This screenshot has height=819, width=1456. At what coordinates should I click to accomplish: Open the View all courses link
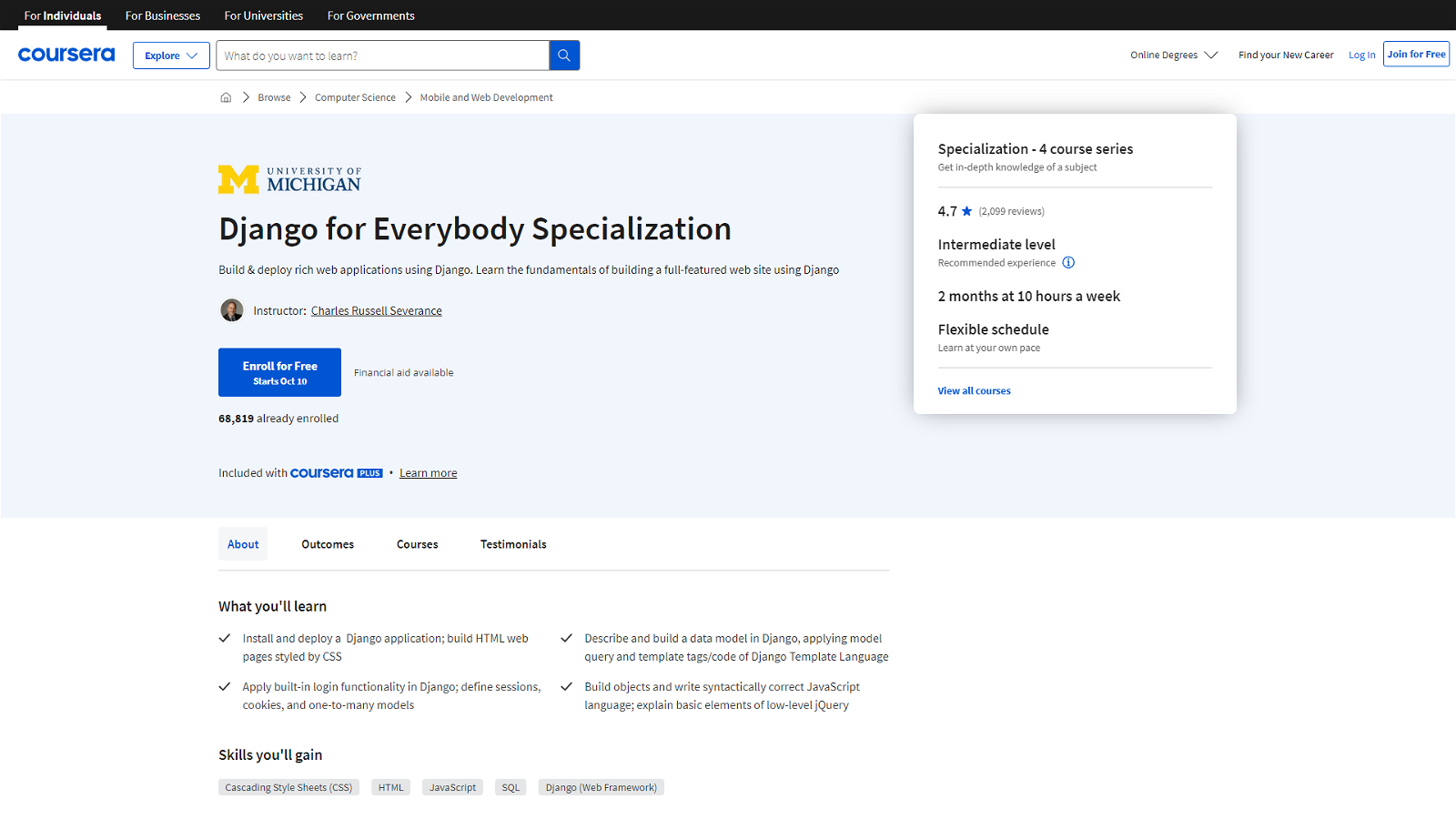(974, 391)
